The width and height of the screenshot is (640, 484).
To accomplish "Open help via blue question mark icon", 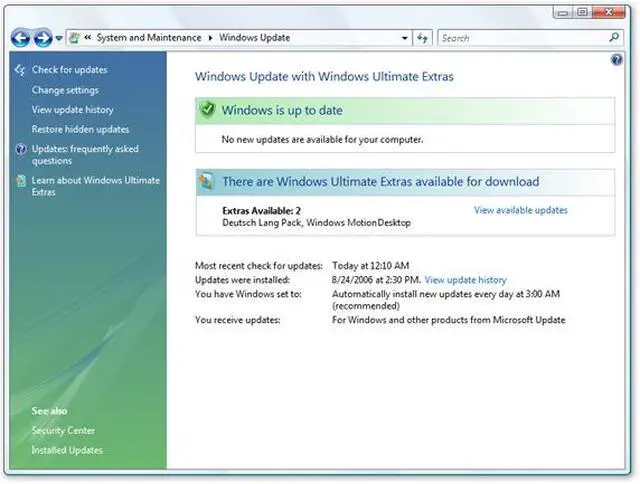I will pos(617,61).
